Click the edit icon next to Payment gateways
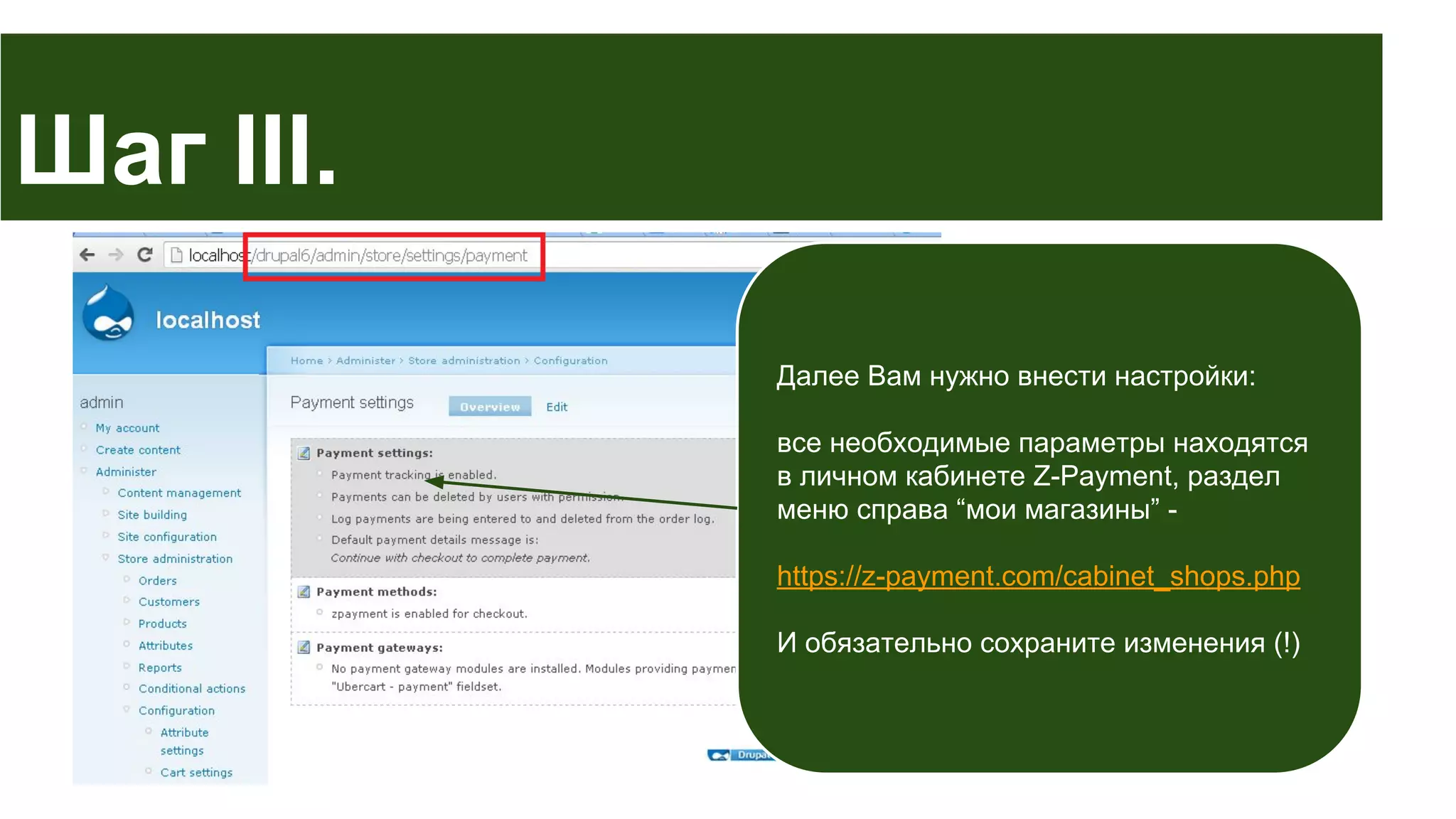This screenshot has width=1456, height=819. tap(304, 647)
